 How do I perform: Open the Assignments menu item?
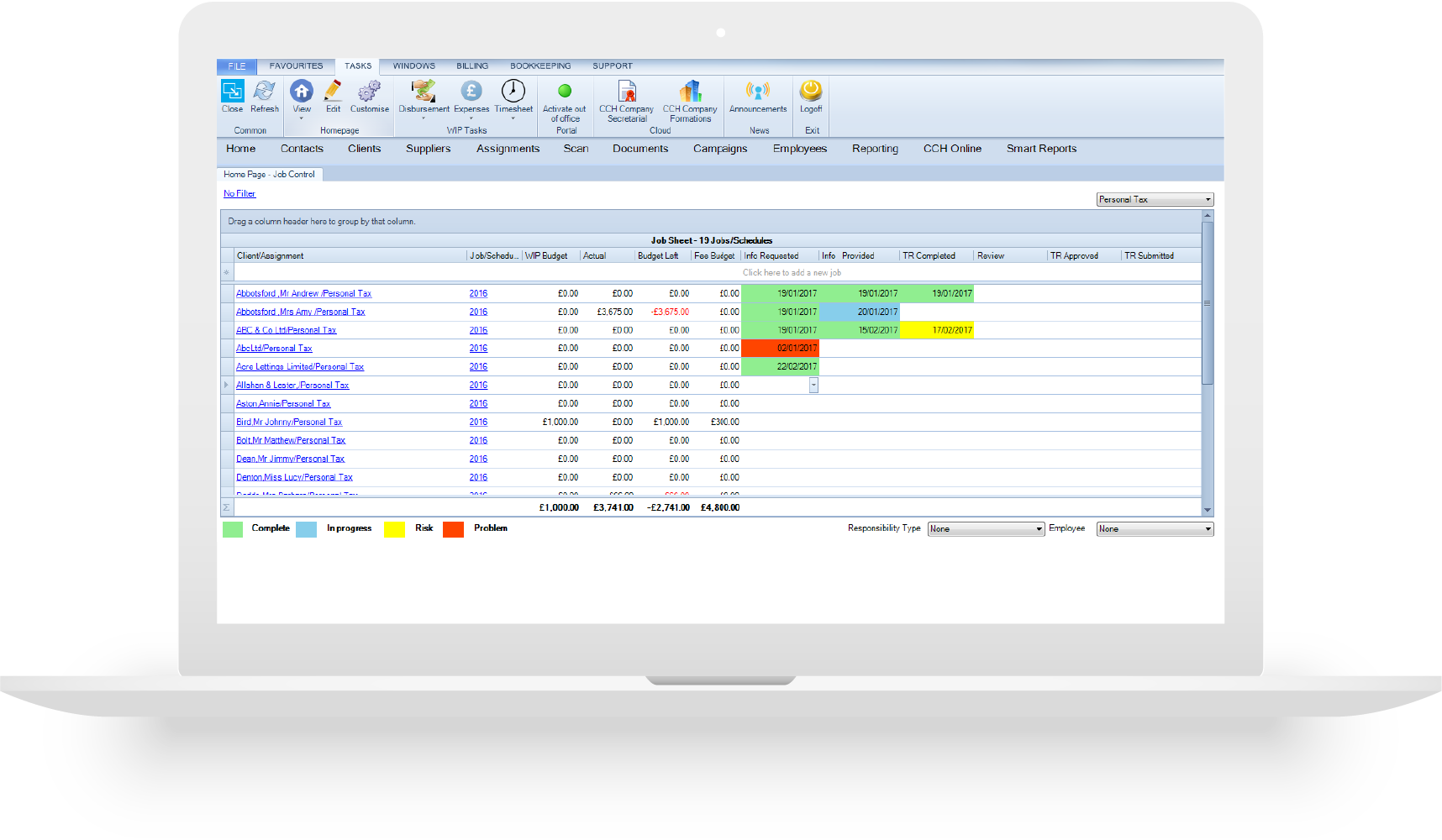(508, 149)
